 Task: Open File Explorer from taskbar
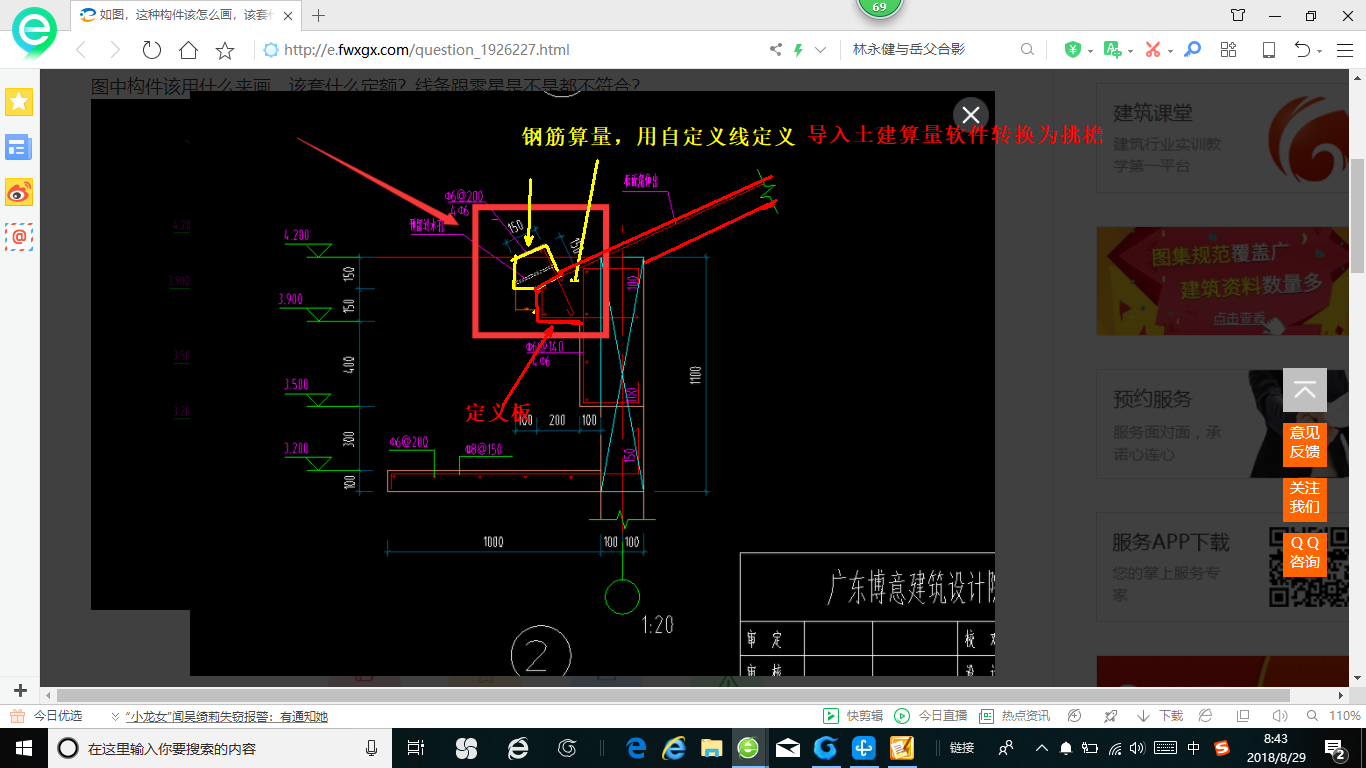click(x=711, y=748)
